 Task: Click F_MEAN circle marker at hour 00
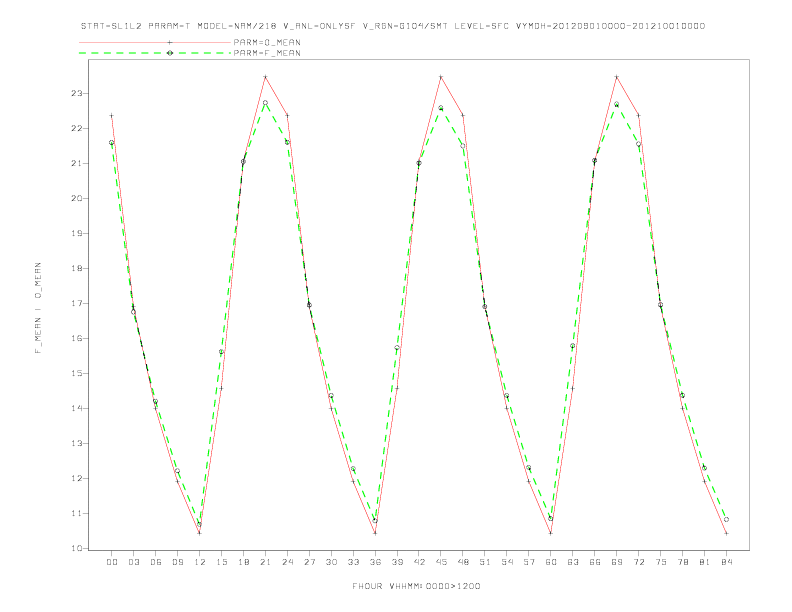pyautogui.click(x=112, y=142)
